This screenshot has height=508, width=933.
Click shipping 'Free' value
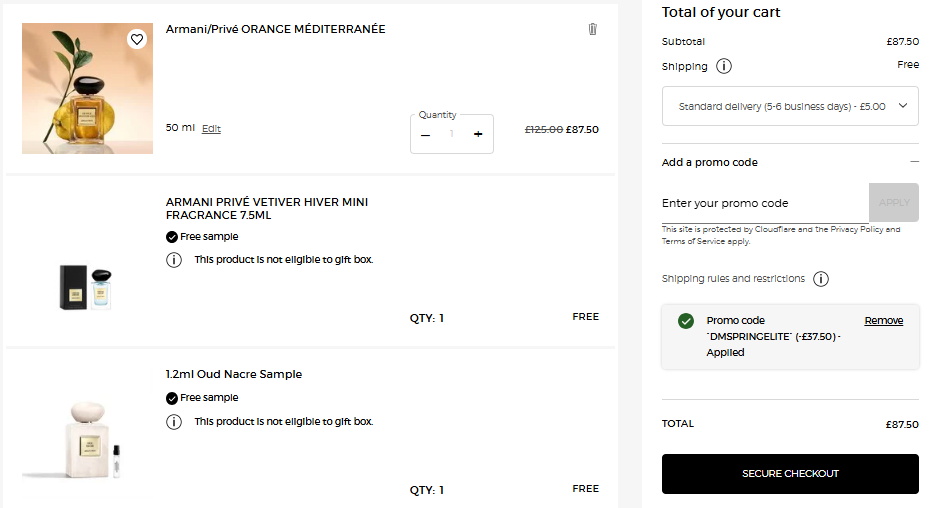coord(908,64)
